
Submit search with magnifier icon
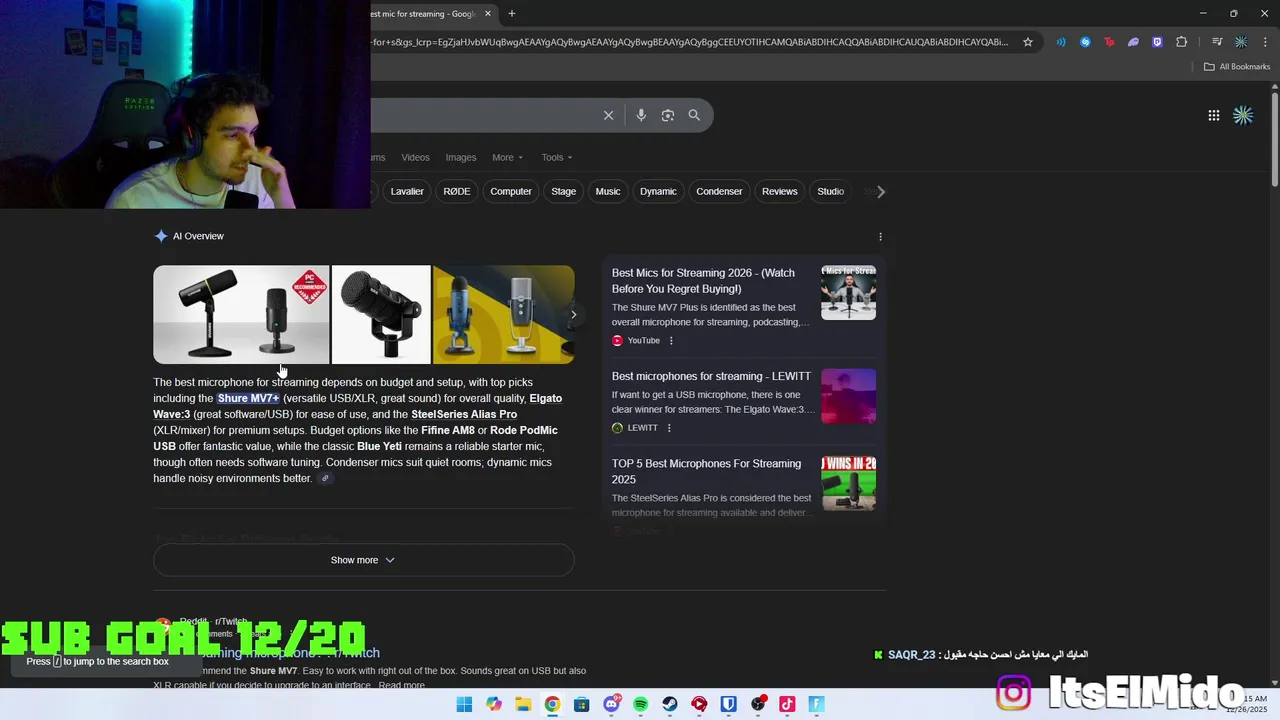click(x=694, y=115)
